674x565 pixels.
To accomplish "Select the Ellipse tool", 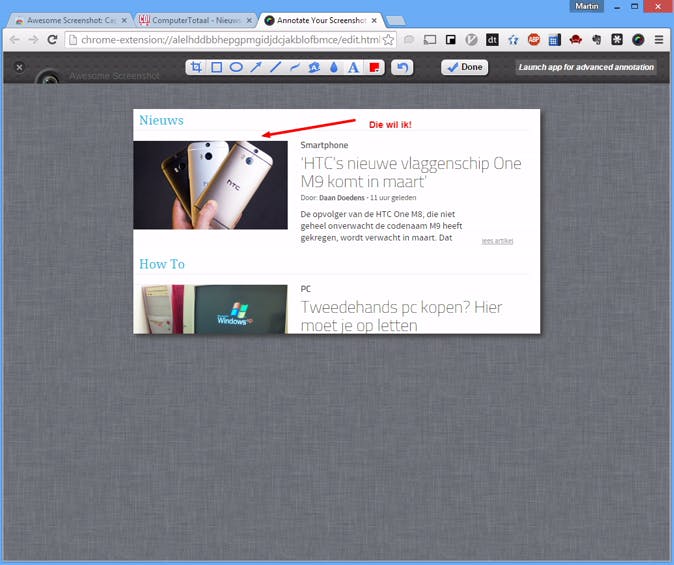I will (236, 67).
